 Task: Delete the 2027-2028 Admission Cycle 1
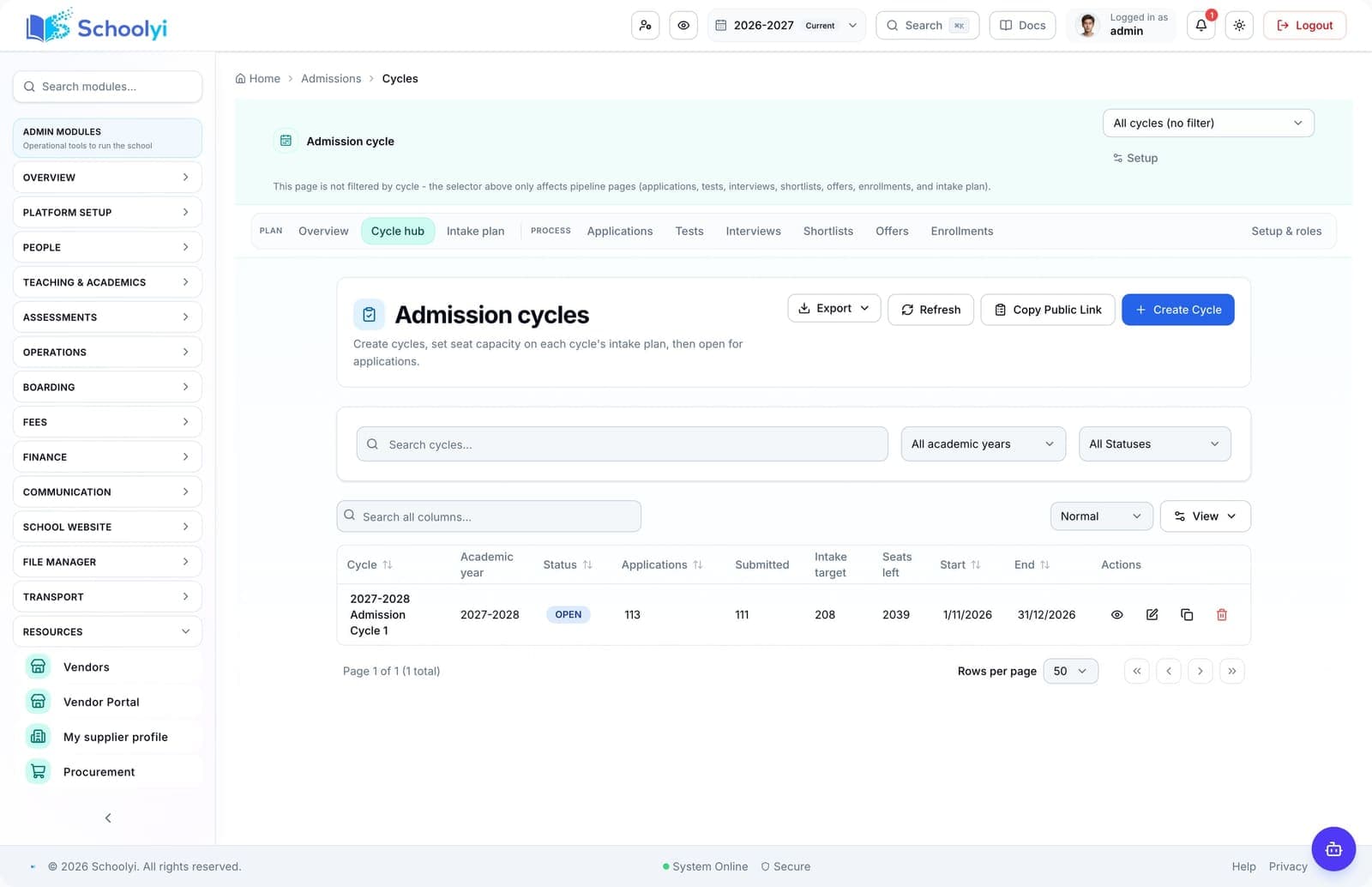(x=1222, y=615)
